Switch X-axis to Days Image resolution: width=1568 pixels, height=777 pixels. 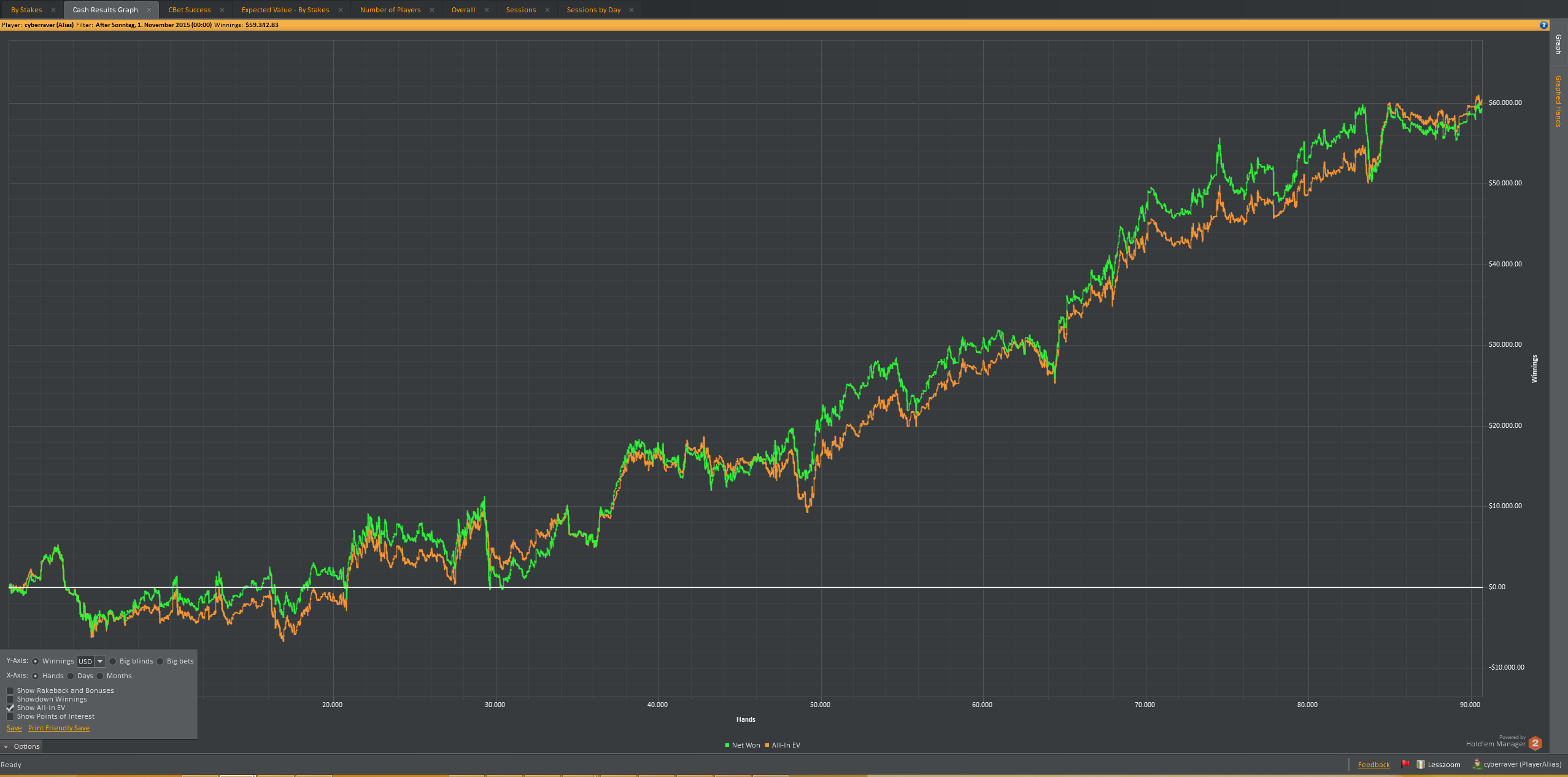[x=71, y=676]
